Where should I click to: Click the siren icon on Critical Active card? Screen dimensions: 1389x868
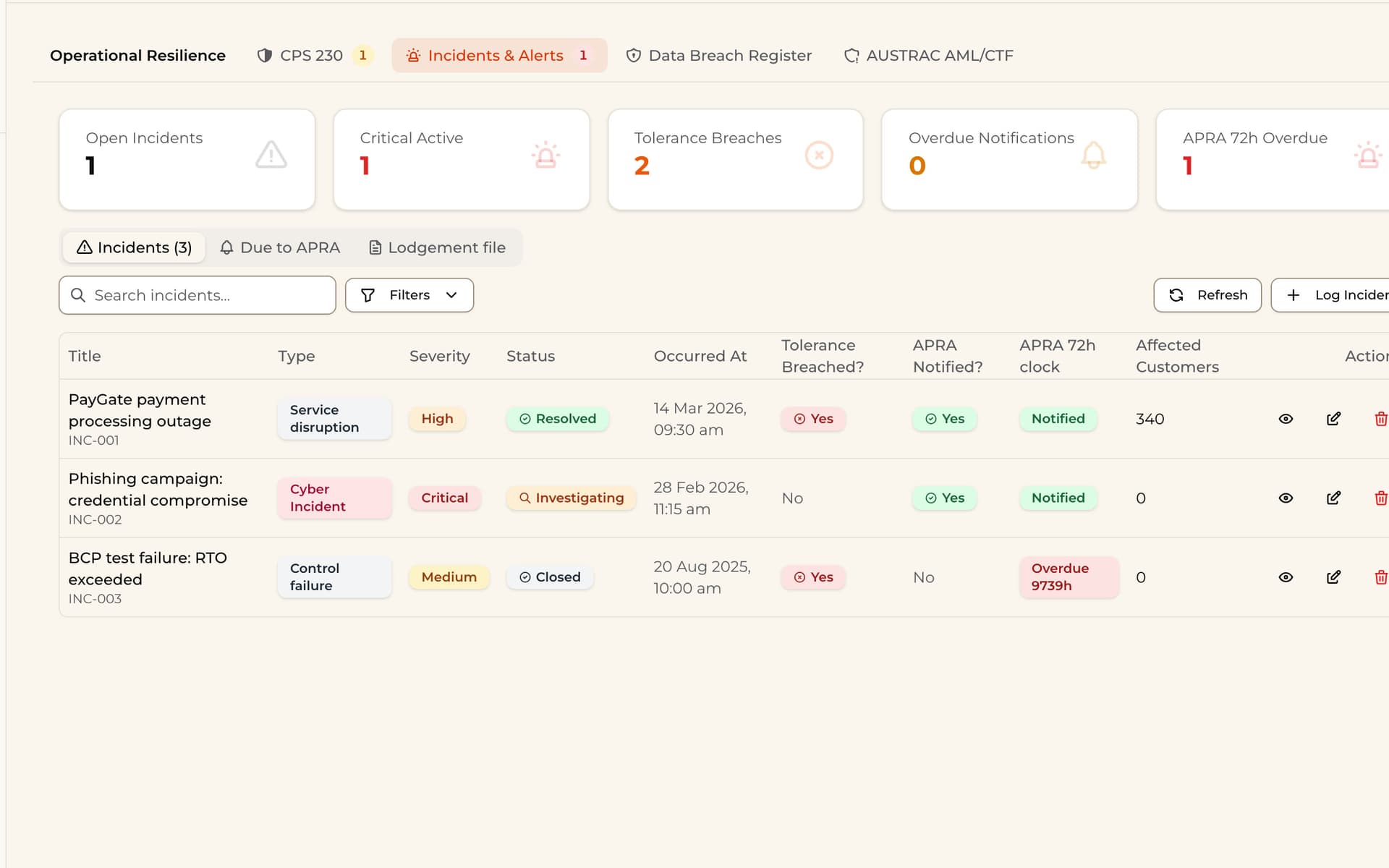tap(545, 155)
